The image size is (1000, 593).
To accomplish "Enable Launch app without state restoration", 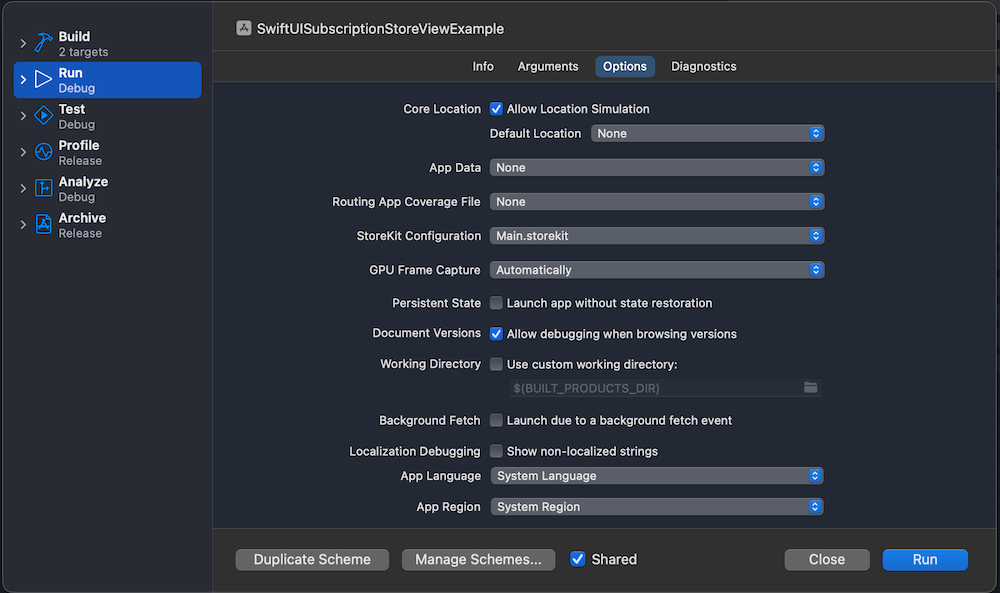I will (x=496, y=303).
